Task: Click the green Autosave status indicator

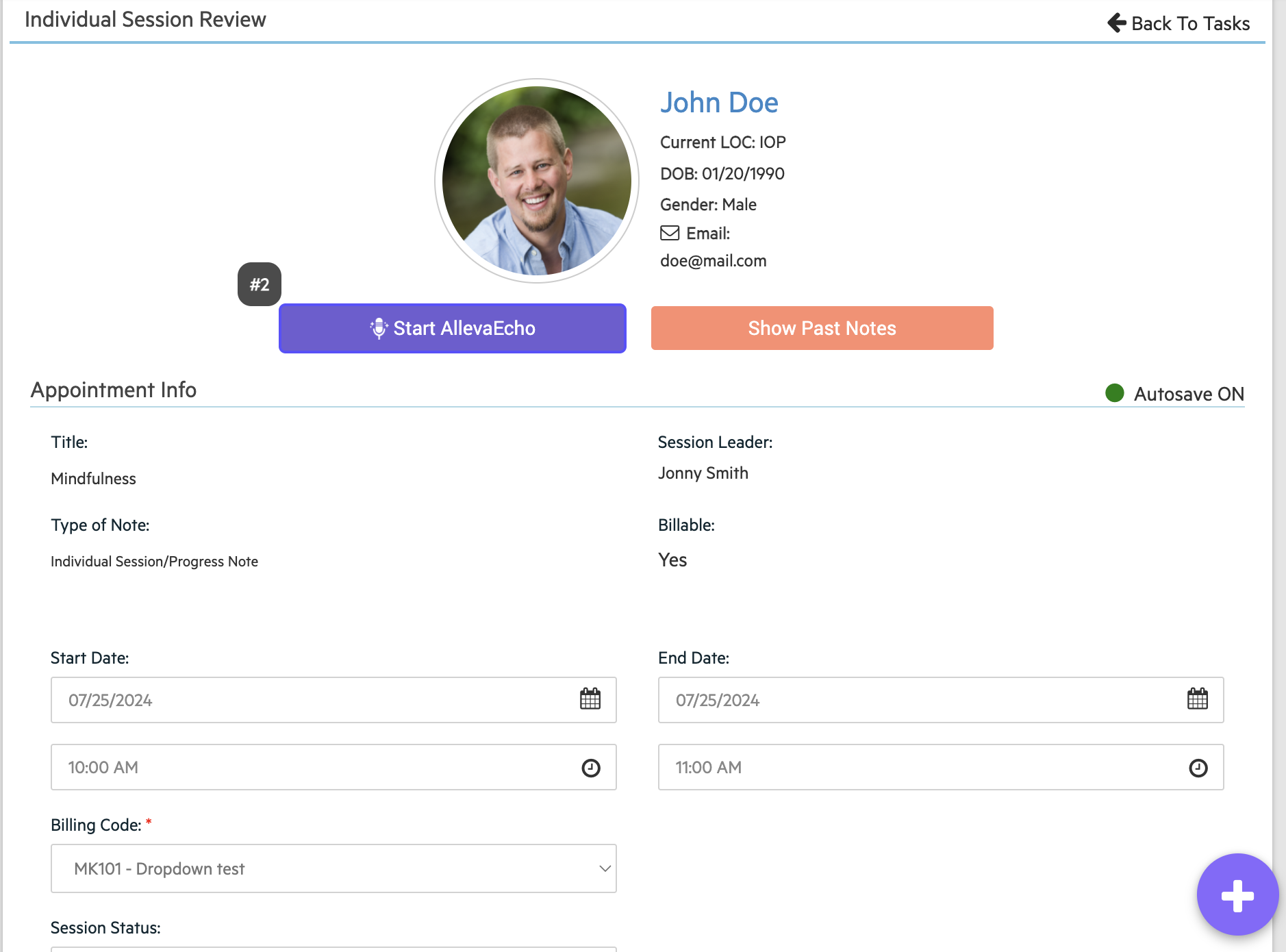Action: [x=1115, y=393]
